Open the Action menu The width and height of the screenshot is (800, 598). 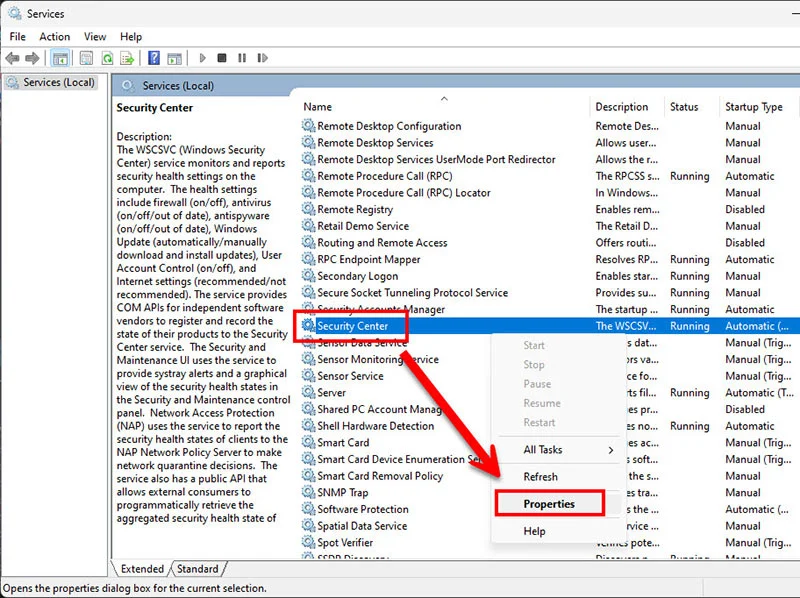pos(55,37)
